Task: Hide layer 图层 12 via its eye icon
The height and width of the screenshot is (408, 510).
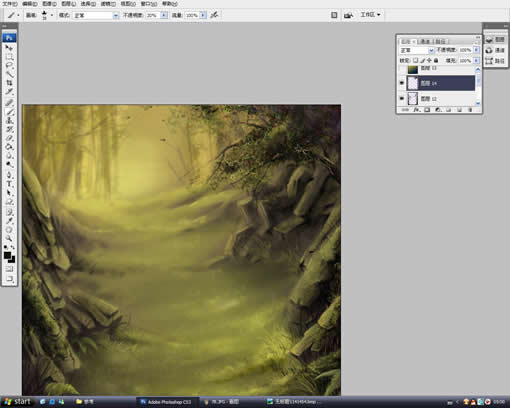Action: (402, 98)
